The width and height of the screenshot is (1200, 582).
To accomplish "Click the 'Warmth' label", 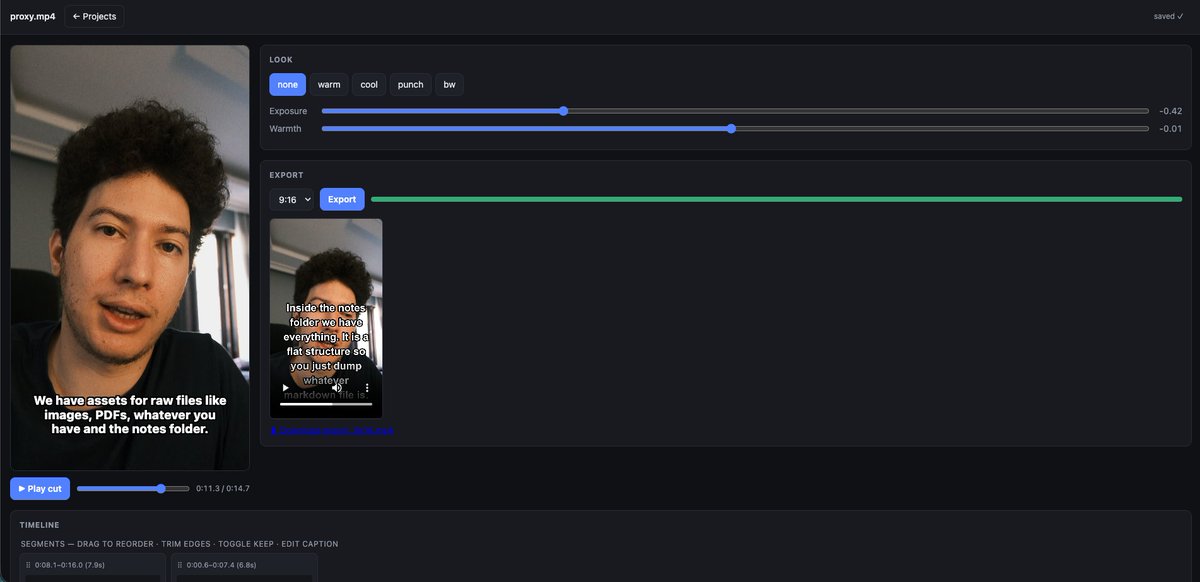I will coord(285,129).
